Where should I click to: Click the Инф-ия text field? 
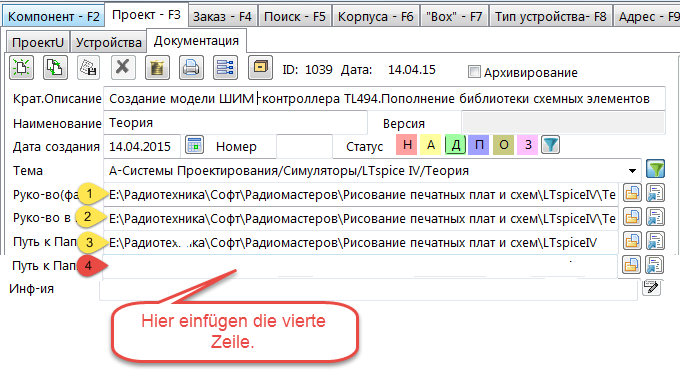[368, 289]
